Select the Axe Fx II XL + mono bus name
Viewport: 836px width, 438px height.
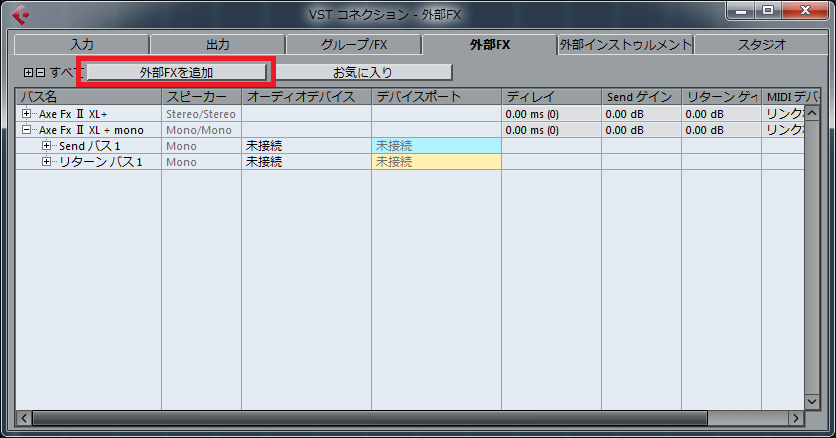[91, 130]
